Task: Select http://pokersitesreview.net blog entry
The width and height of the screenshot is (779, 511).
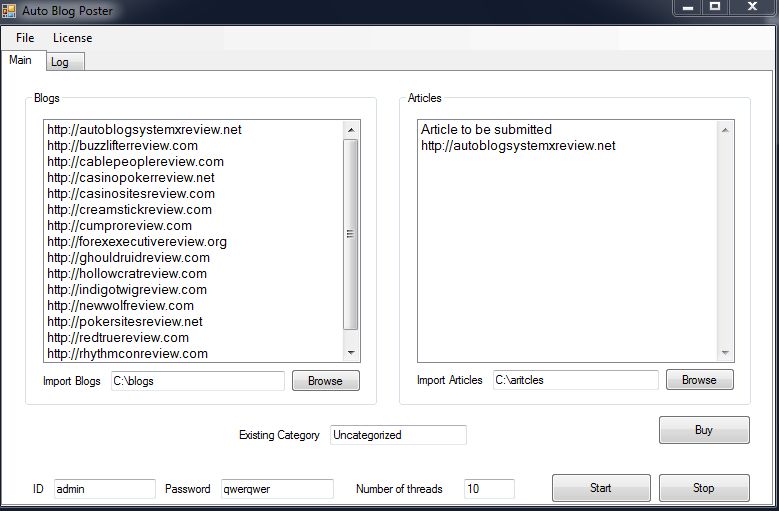Action: coord(125,321)
